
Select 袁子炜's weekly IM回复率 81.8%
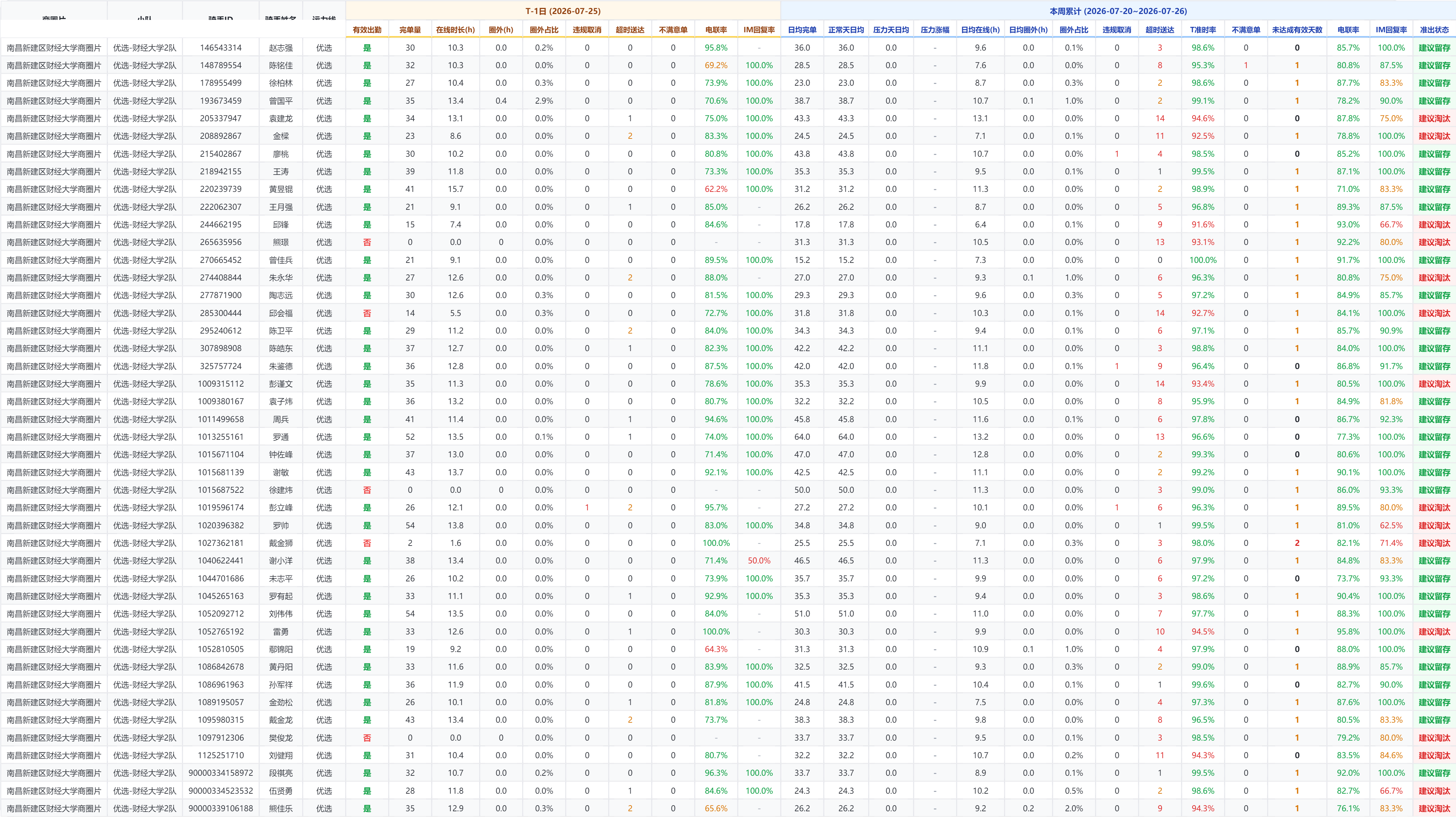1391,401
